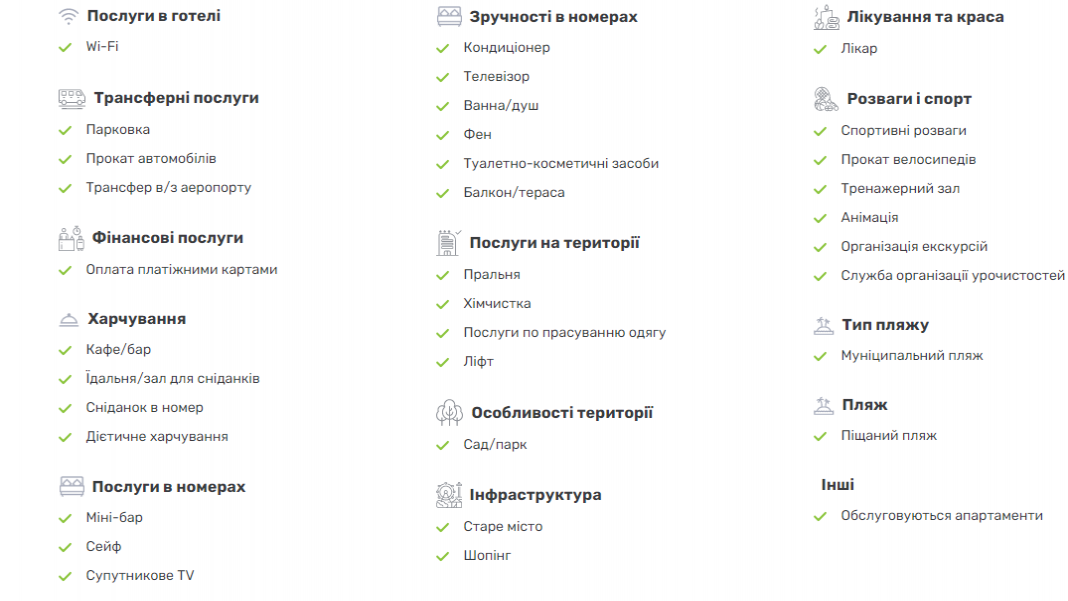Click the building icon for Послуги на території

[448, 243]
